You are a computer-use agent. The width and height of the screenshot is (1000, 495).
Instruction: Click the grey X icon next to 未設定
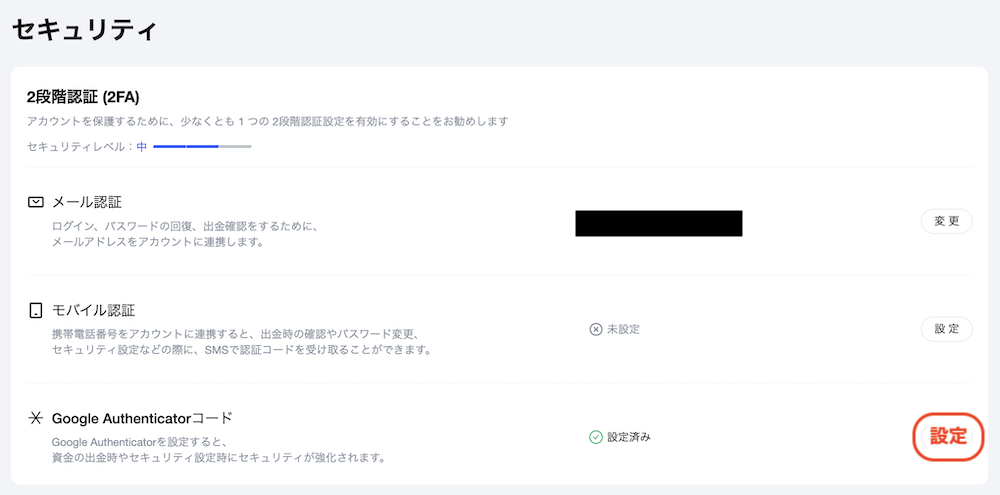[x=596, y=329]
